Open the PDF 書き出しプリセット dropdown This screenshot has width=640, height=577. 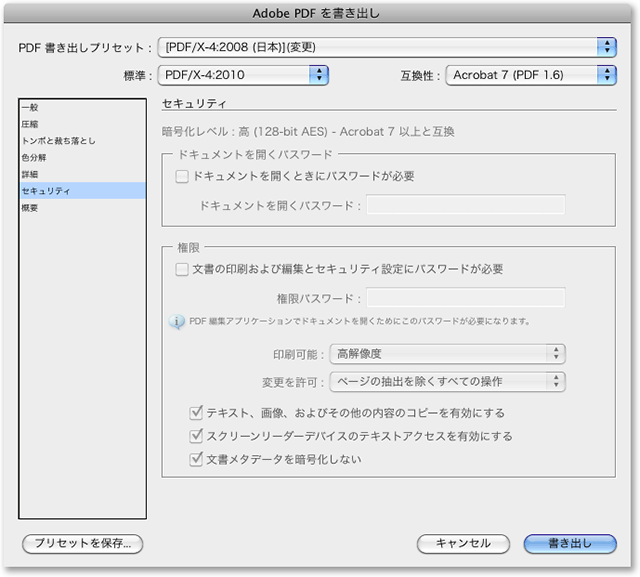387,47
